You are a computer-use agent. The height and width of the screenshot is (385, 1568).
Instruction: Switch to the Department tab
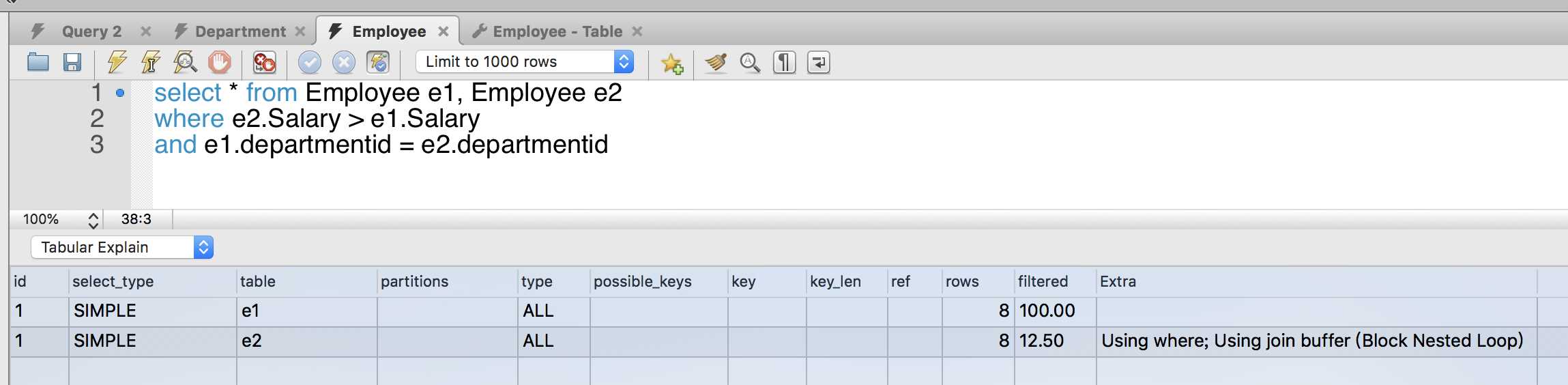point(240,31)
